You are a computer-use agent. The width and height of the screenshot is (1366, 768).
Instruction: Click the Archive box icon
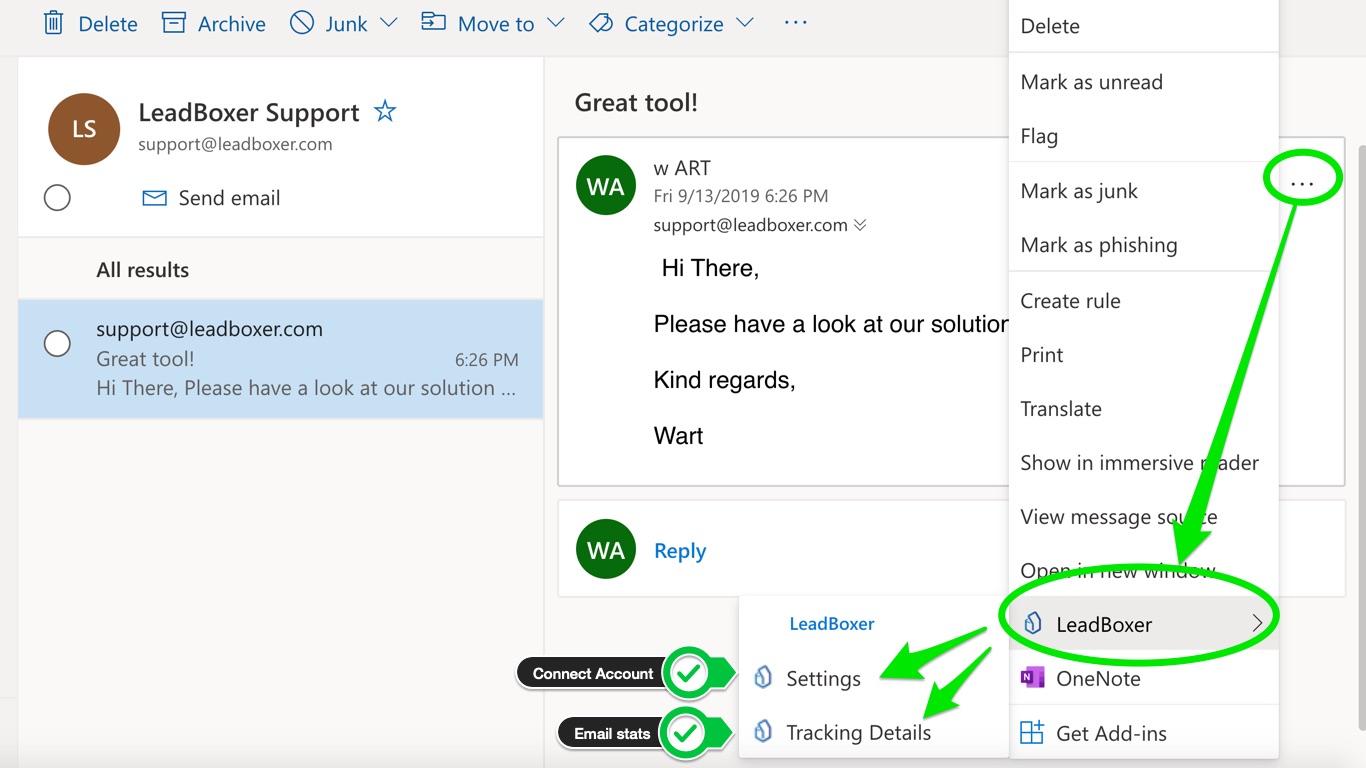pyautogui.click(x=174, y=23)
